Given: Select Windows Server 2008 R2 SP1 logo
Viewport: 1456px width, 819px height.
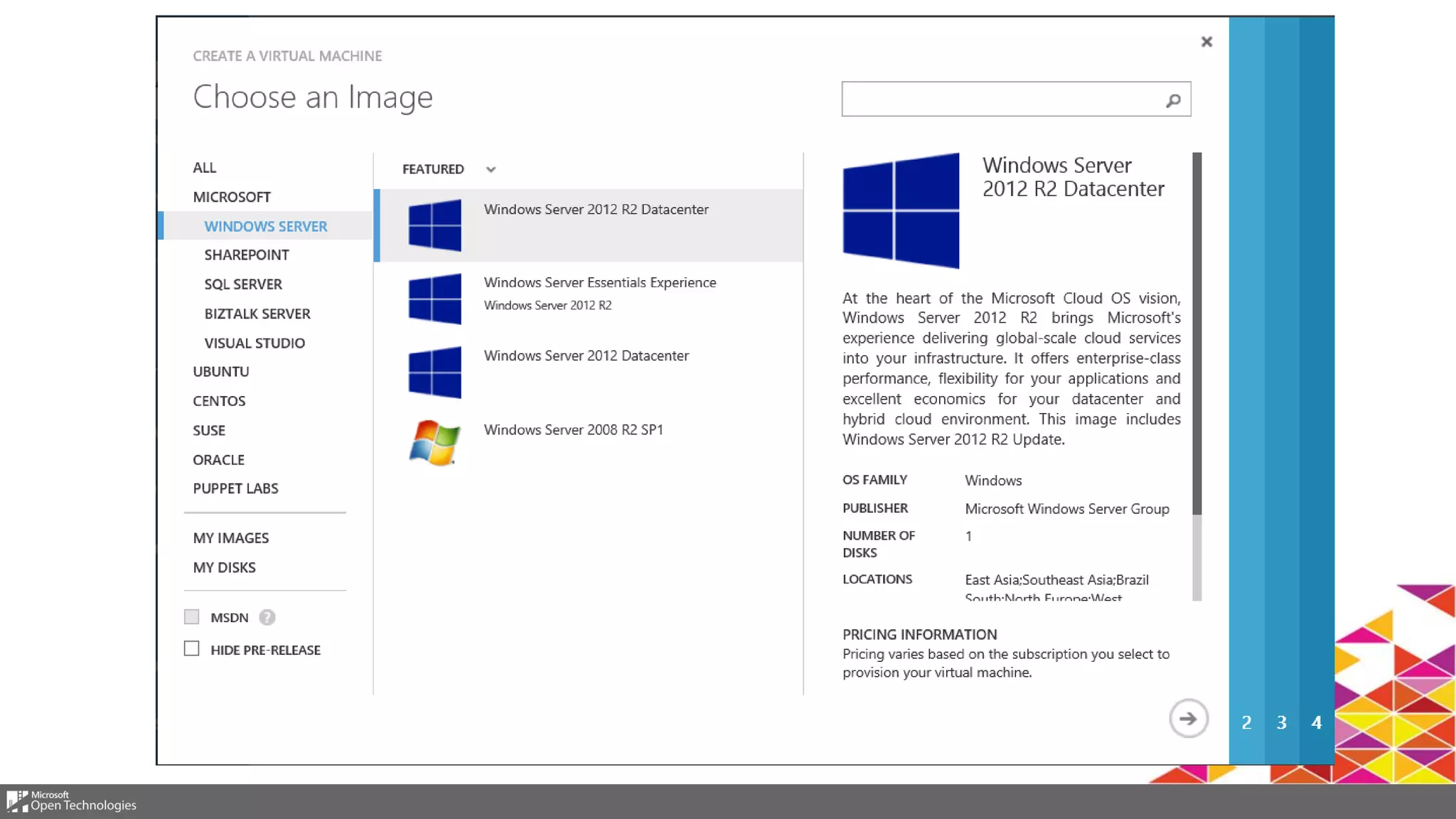Looking at the screenshot, I should coord(434,443).
